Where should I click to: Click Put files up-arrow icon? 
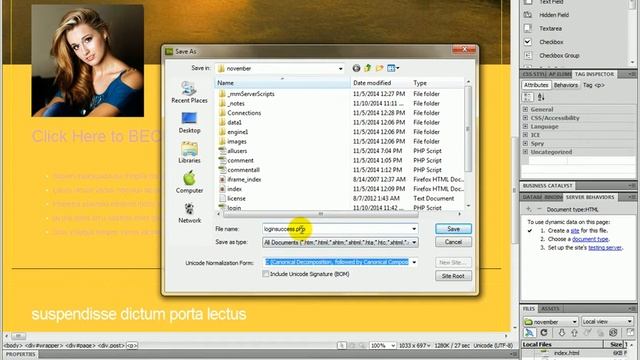tap(574, 333)
